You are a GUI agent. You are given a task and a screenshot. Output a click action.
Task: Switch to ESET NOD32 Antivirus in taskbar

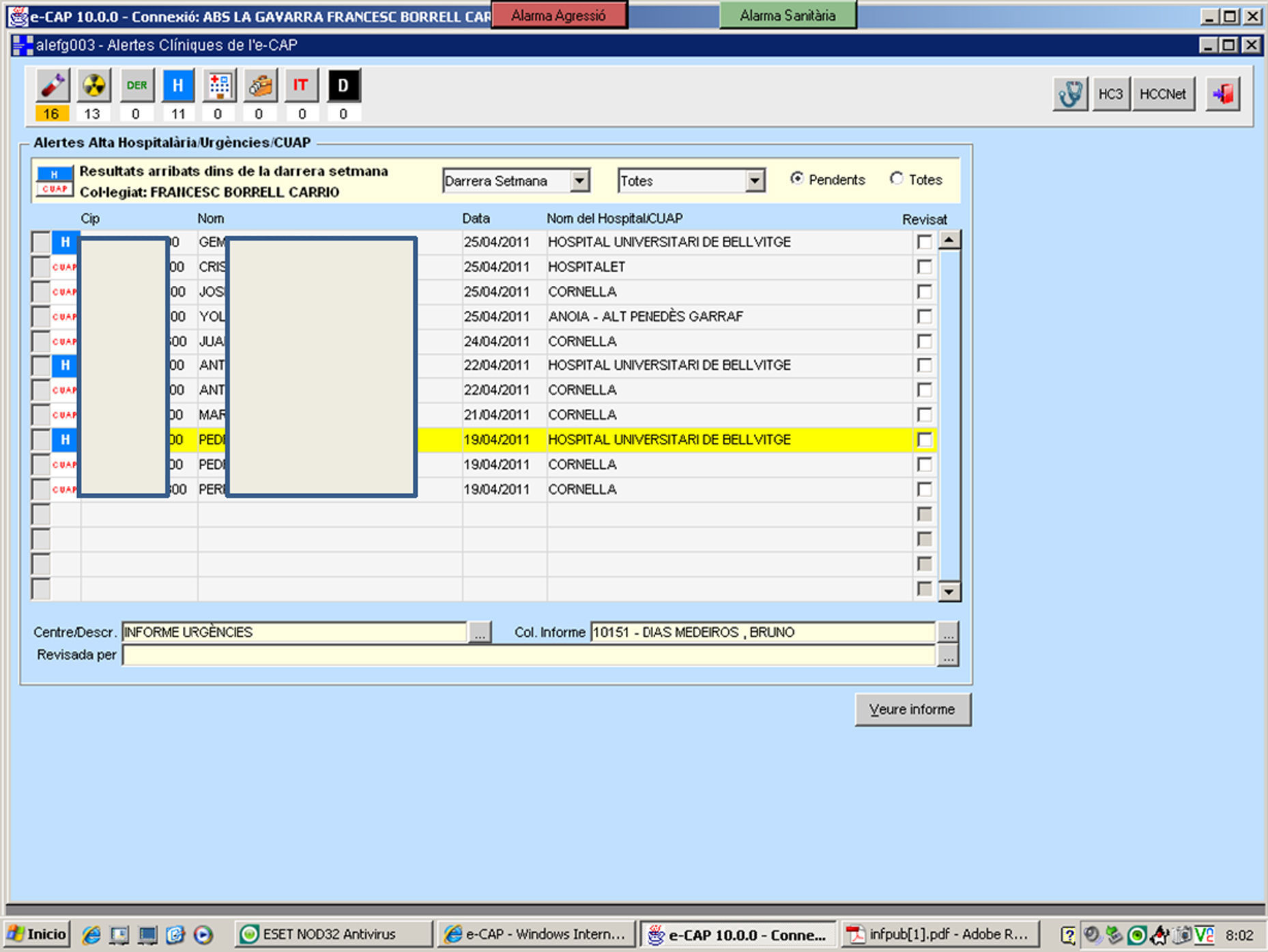point(331,934)
